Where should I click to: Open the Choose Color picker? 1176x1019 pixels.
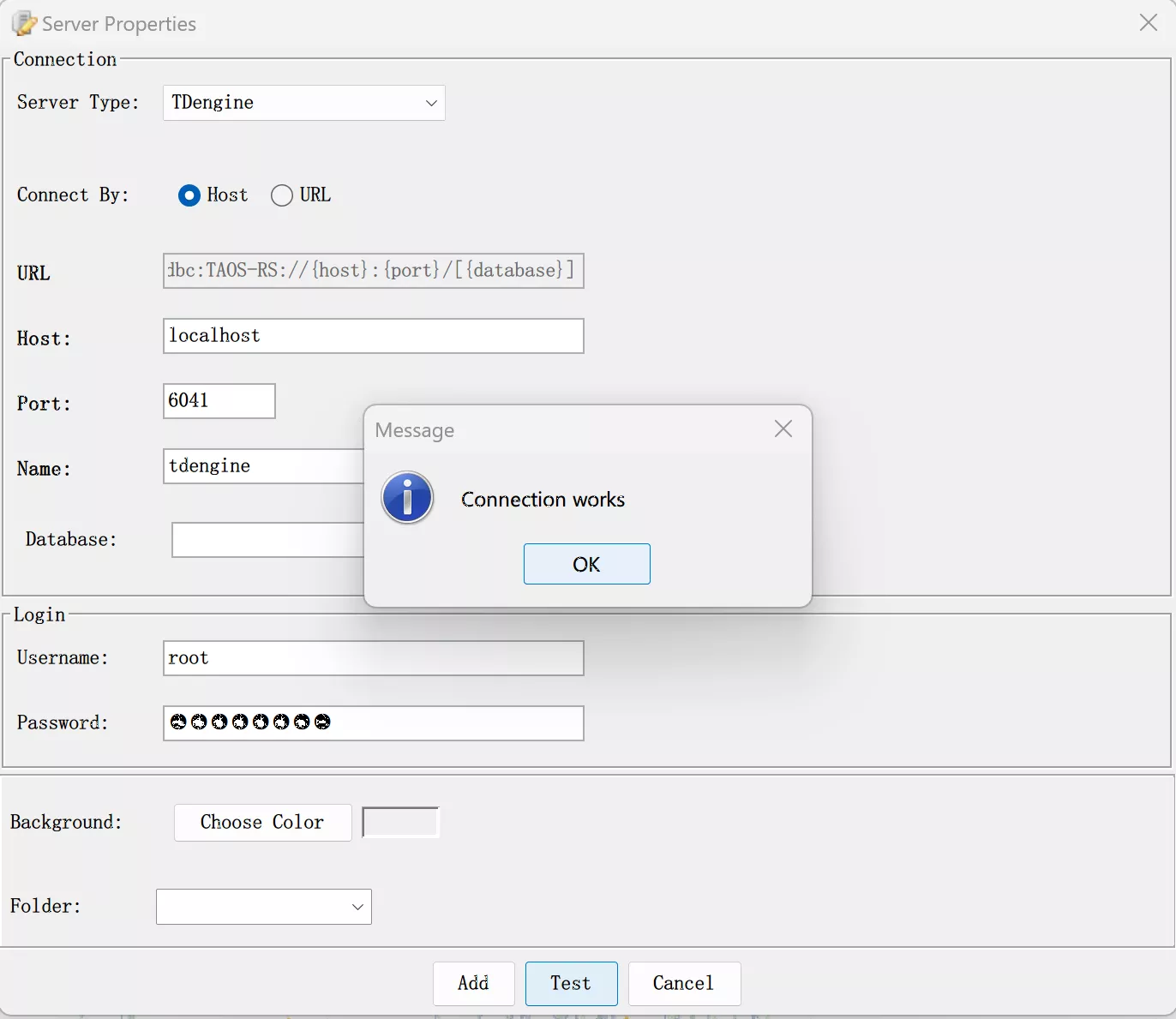pos(262,823)
